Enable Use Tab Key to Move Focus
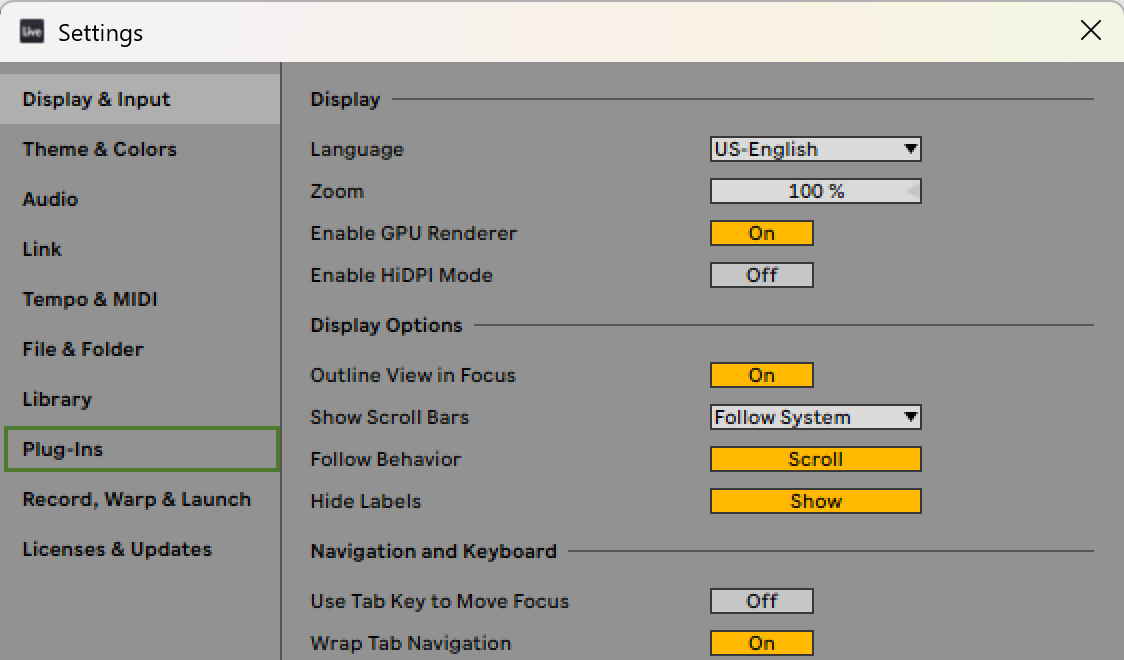1124x660 pixels. [761, 601]
